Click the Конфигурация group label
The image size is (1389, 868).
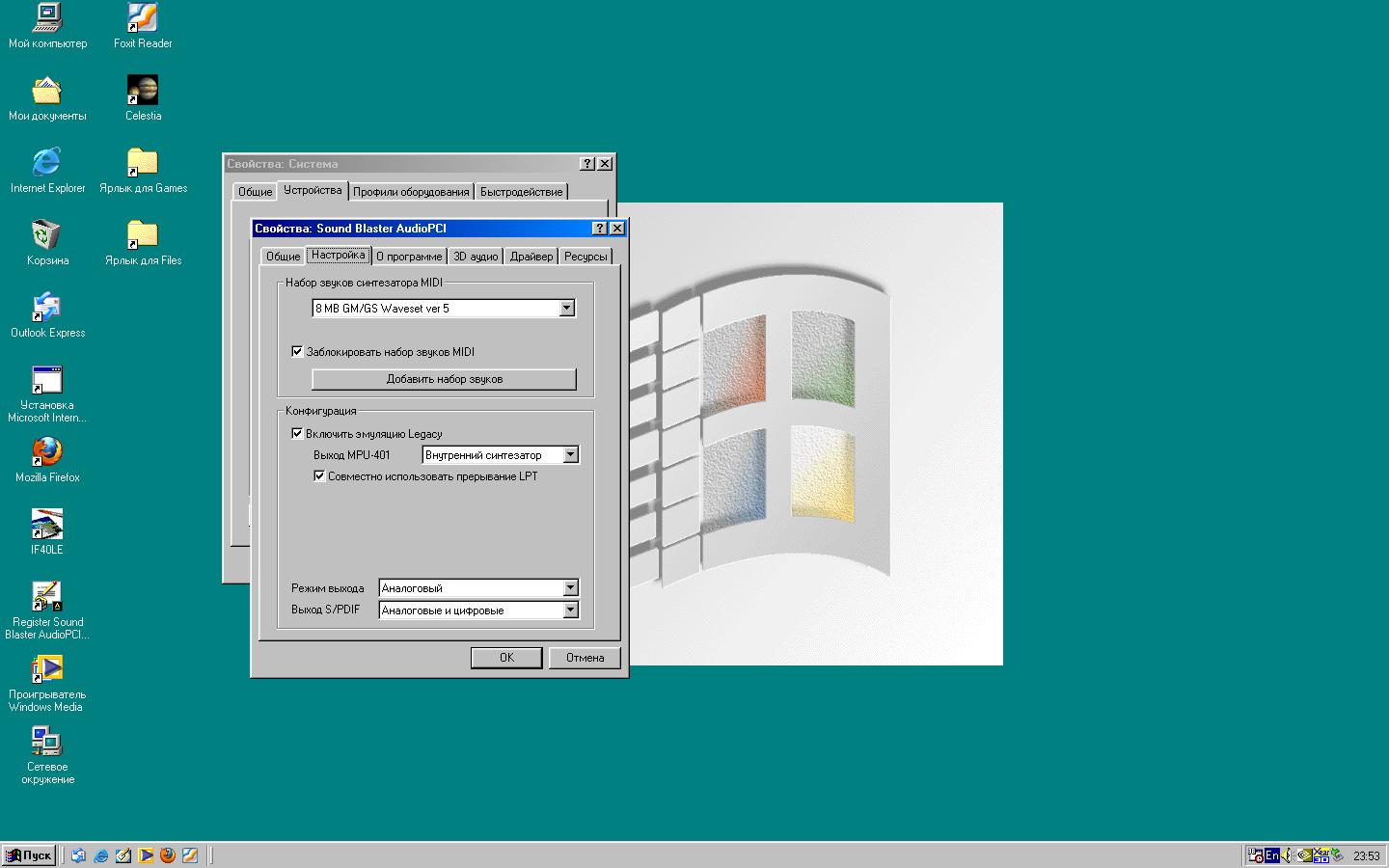click(x=321, y=411)
